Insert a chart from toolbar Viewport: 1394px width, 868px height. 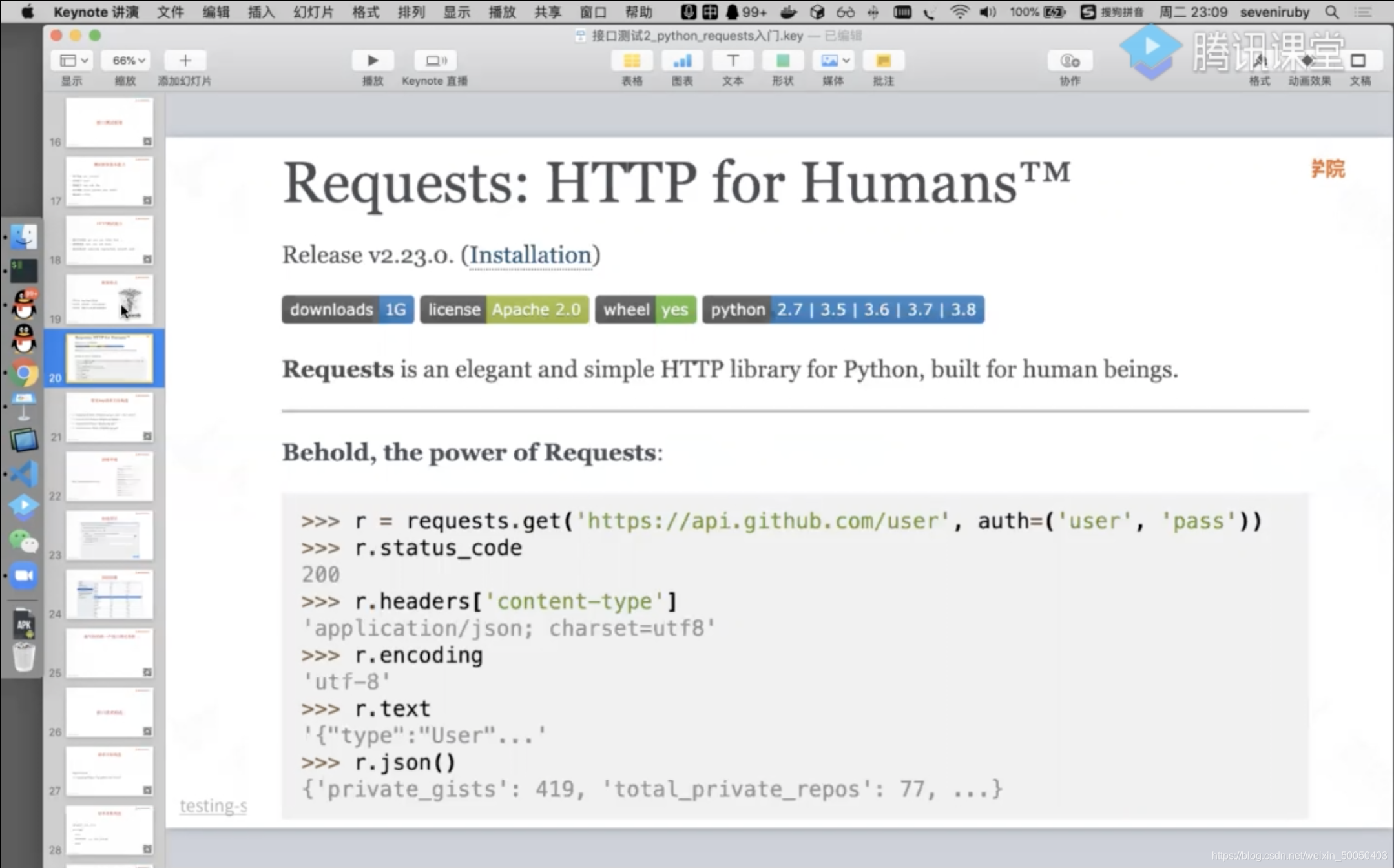681,61
